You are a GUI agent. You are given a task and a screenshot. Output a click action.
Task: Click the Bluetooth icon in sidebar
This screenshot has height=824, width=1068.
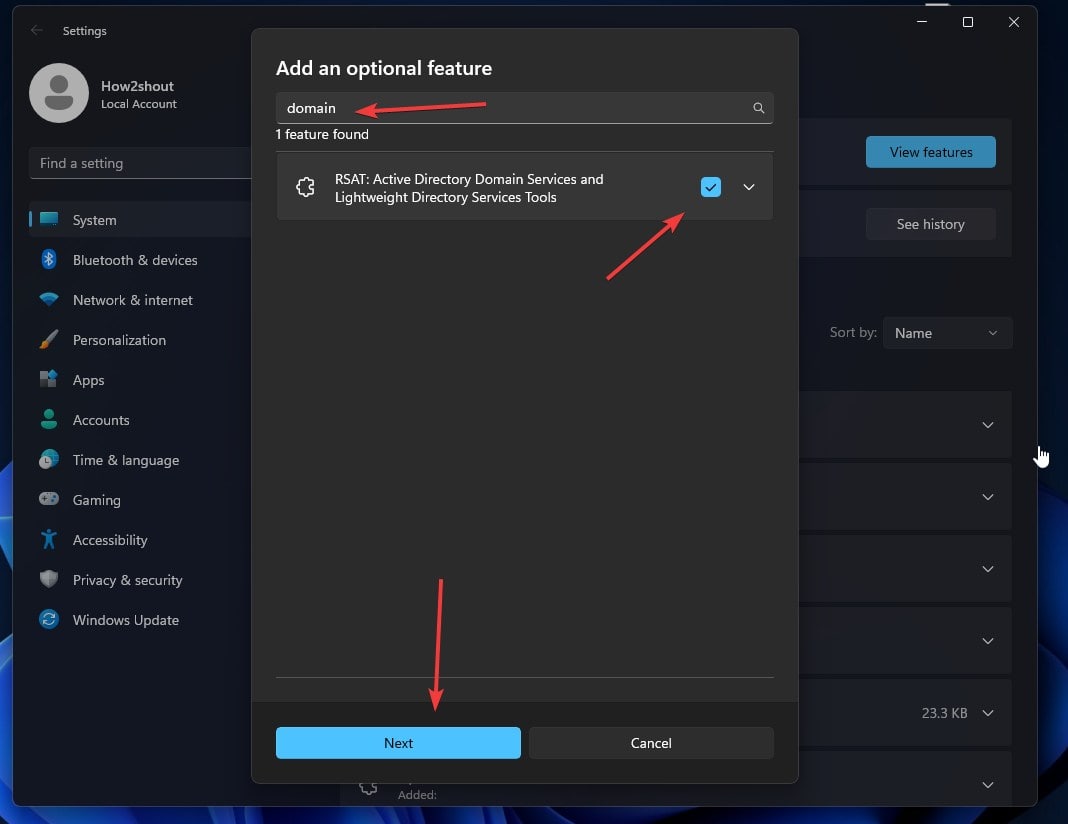[x=48, y=259]
